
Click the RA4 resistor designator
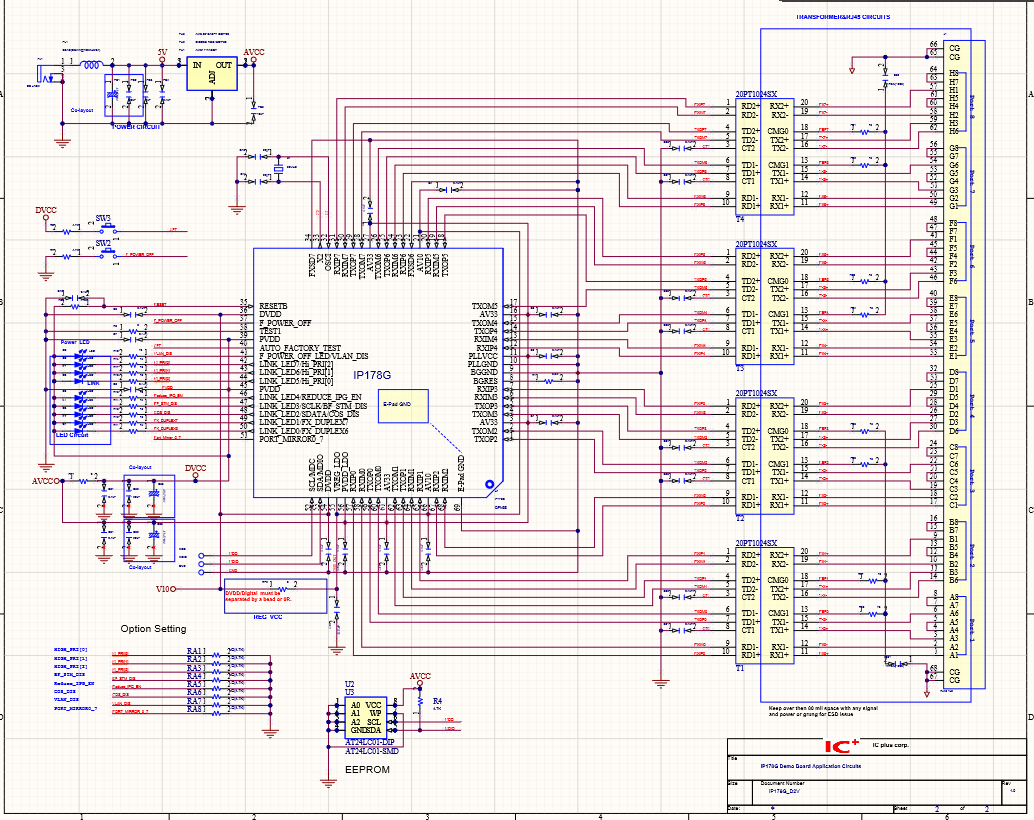195,676
